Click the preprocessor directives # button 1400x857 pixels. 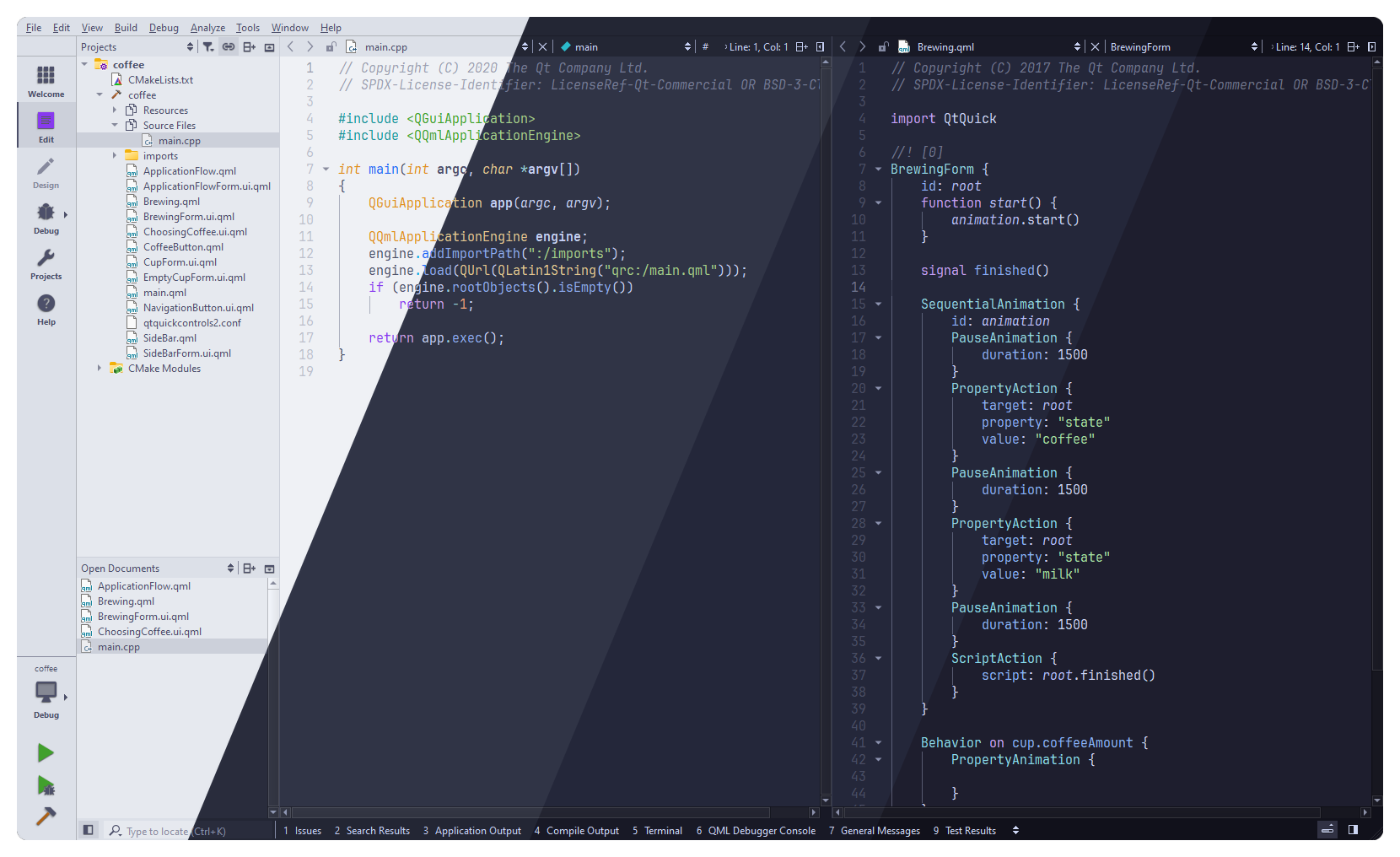(x=705, y=47)
